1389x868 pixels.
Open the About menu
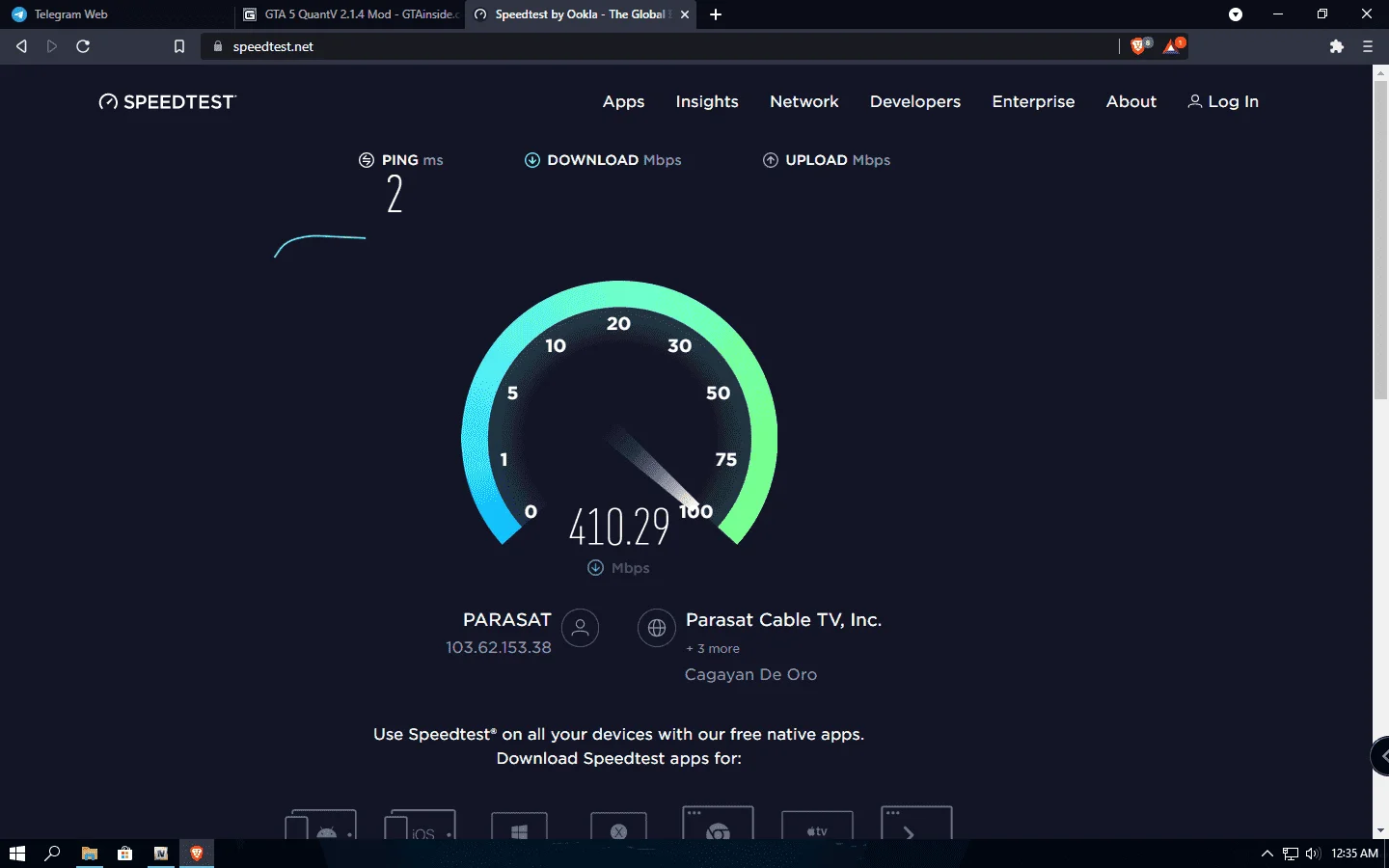(x=1131, y=101)
